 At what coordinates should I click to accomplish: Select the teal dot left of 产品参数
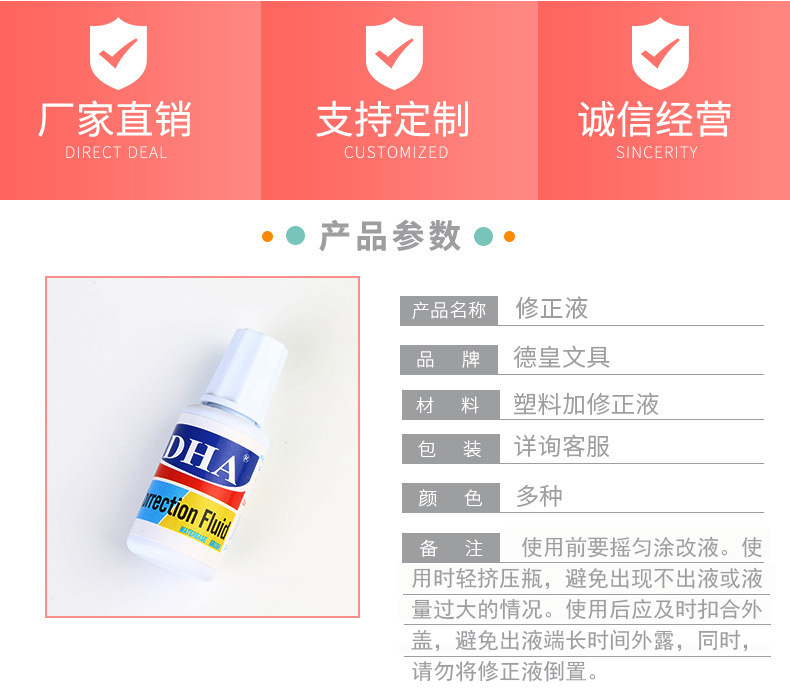296,236
